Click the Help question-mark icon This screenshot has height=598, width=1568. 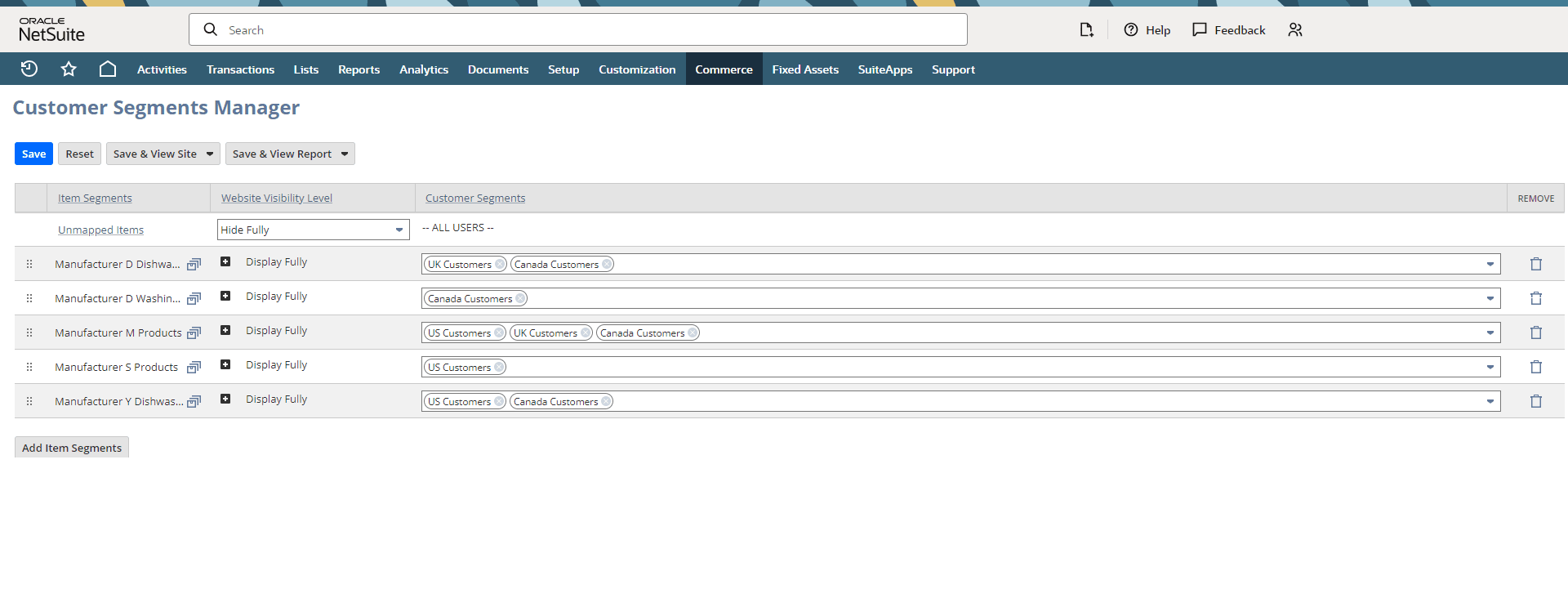point(1131,29)
